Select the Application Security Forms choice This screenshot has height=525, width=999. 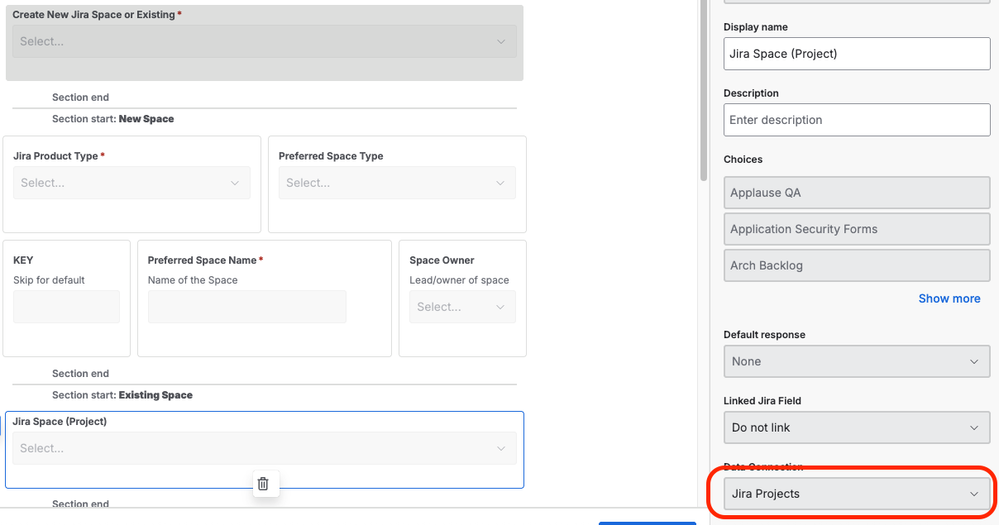857,229
